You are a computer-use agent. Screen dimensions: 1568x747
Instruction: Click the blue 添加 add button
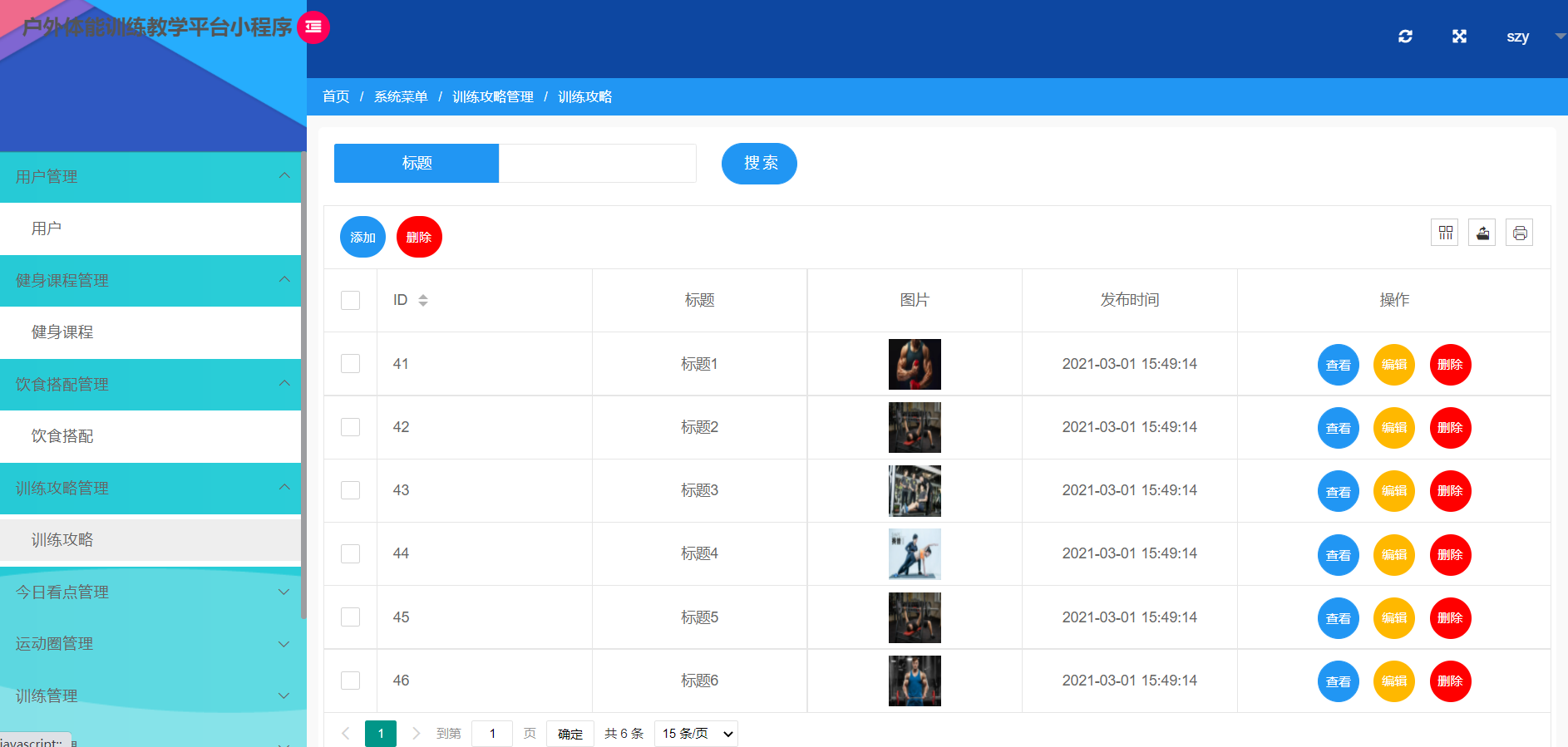(362, 237)
